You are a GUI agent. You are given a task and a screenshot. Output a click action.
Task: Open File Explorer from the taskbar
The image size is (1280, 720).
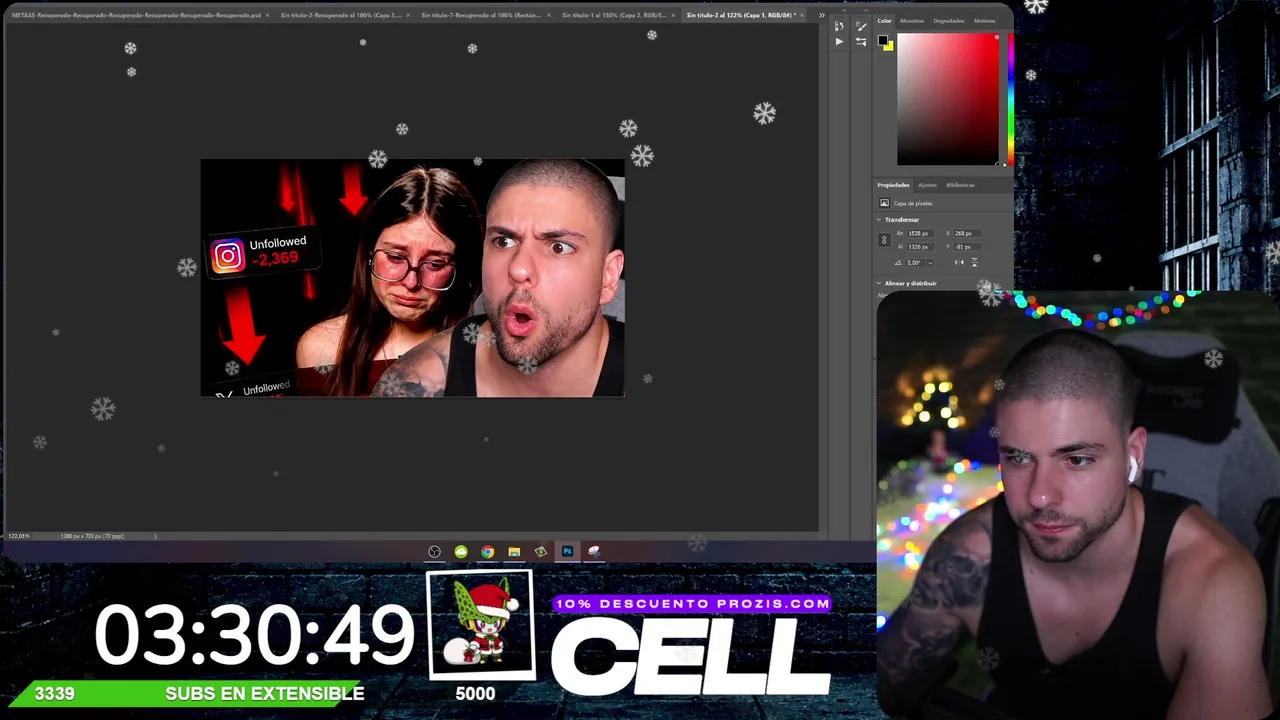click(x=514, y=551)
